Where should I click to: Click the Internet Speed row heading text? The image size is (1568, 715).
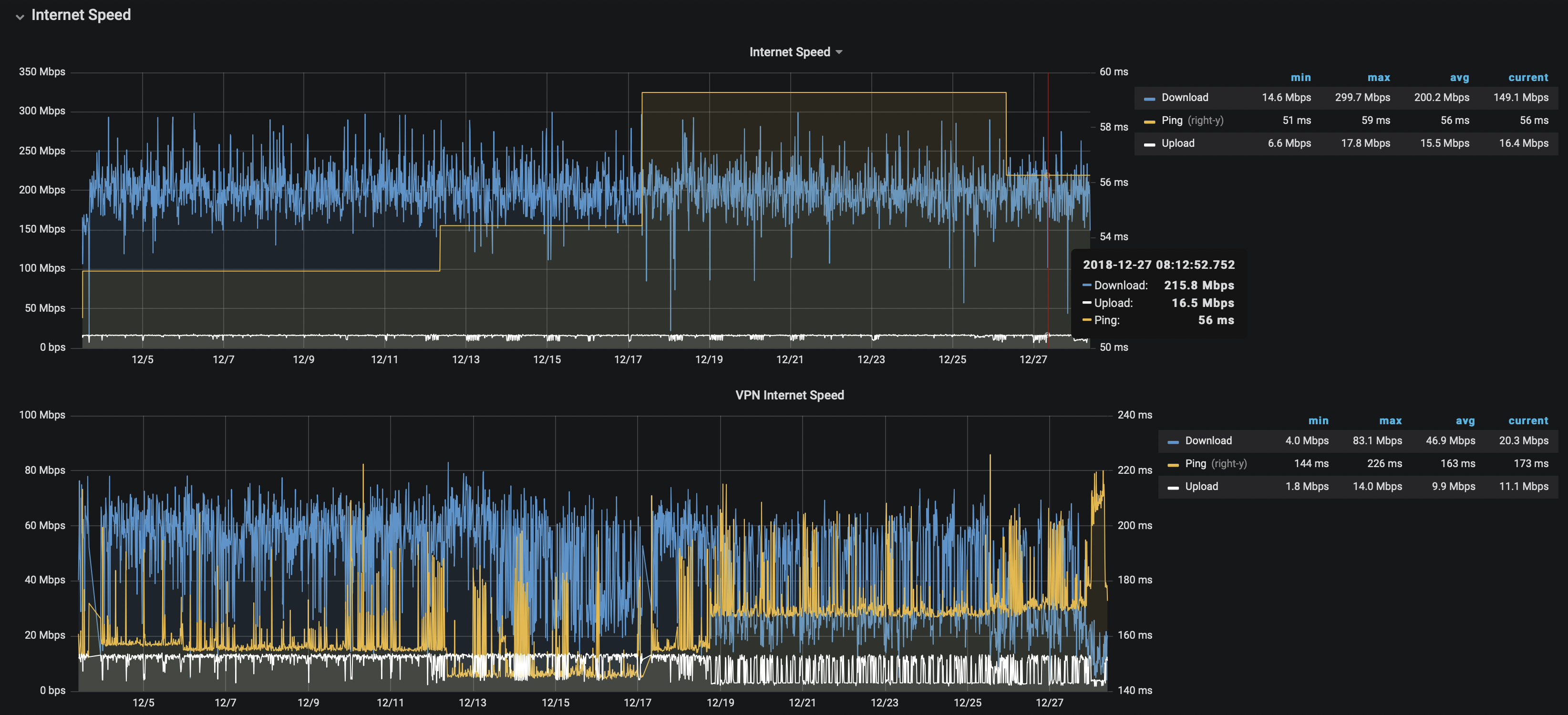pyautogui.click(x=81, y=15)
